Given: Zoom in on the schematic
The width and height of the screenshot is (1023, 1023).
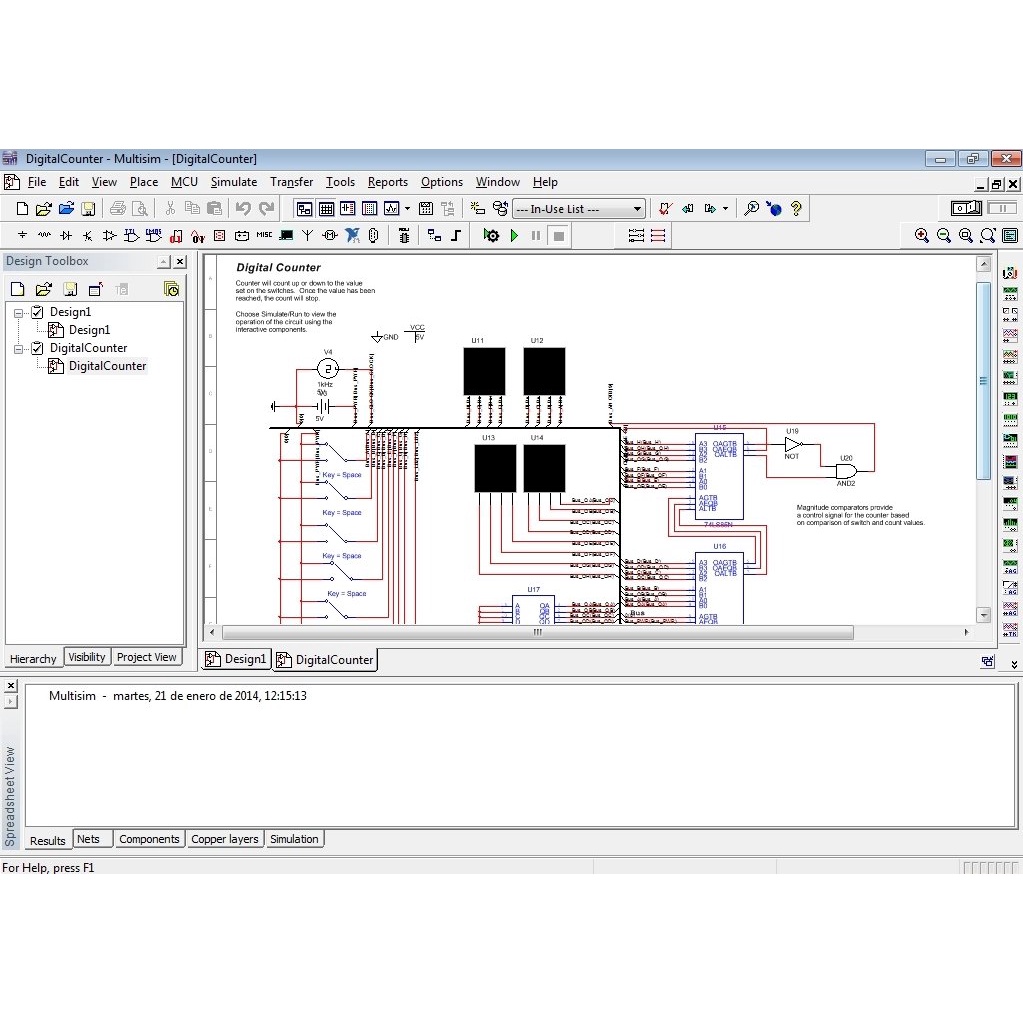Looking at the screenshot, I should pyautogui.click(x=921, y=235).
